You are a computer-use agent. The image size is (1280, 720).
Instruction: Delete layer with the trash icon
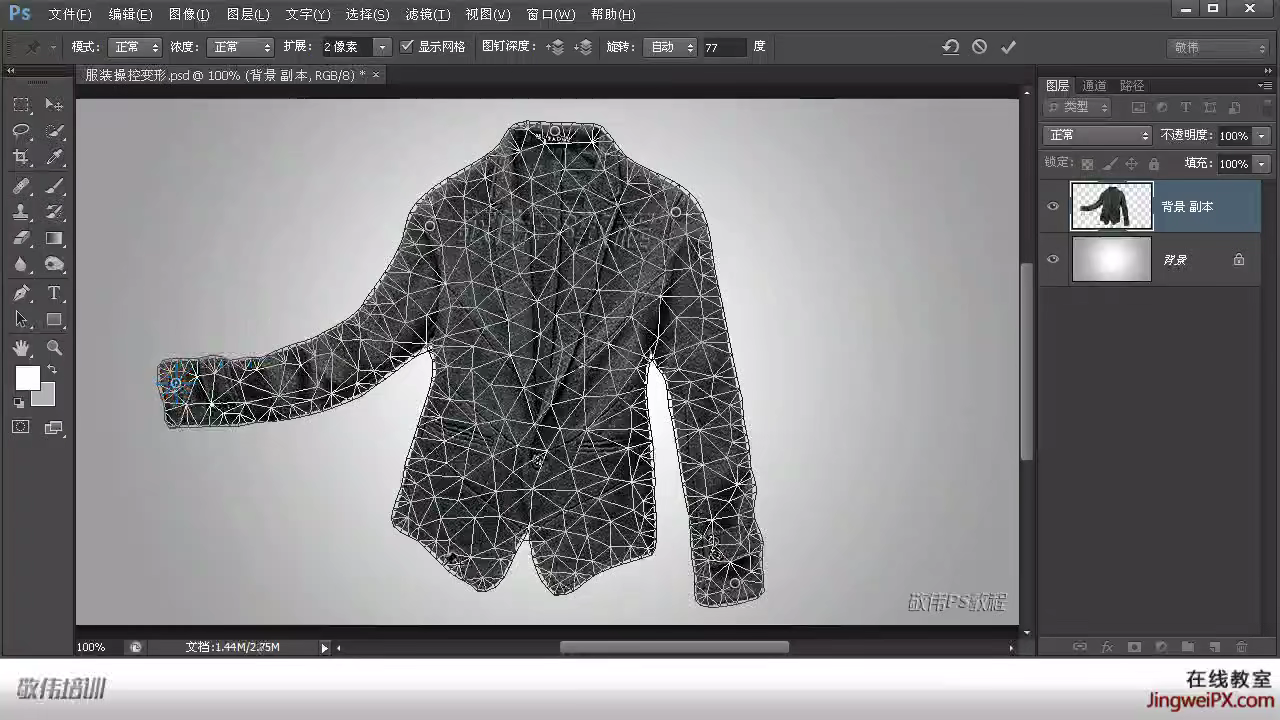tap(1242, 647)
